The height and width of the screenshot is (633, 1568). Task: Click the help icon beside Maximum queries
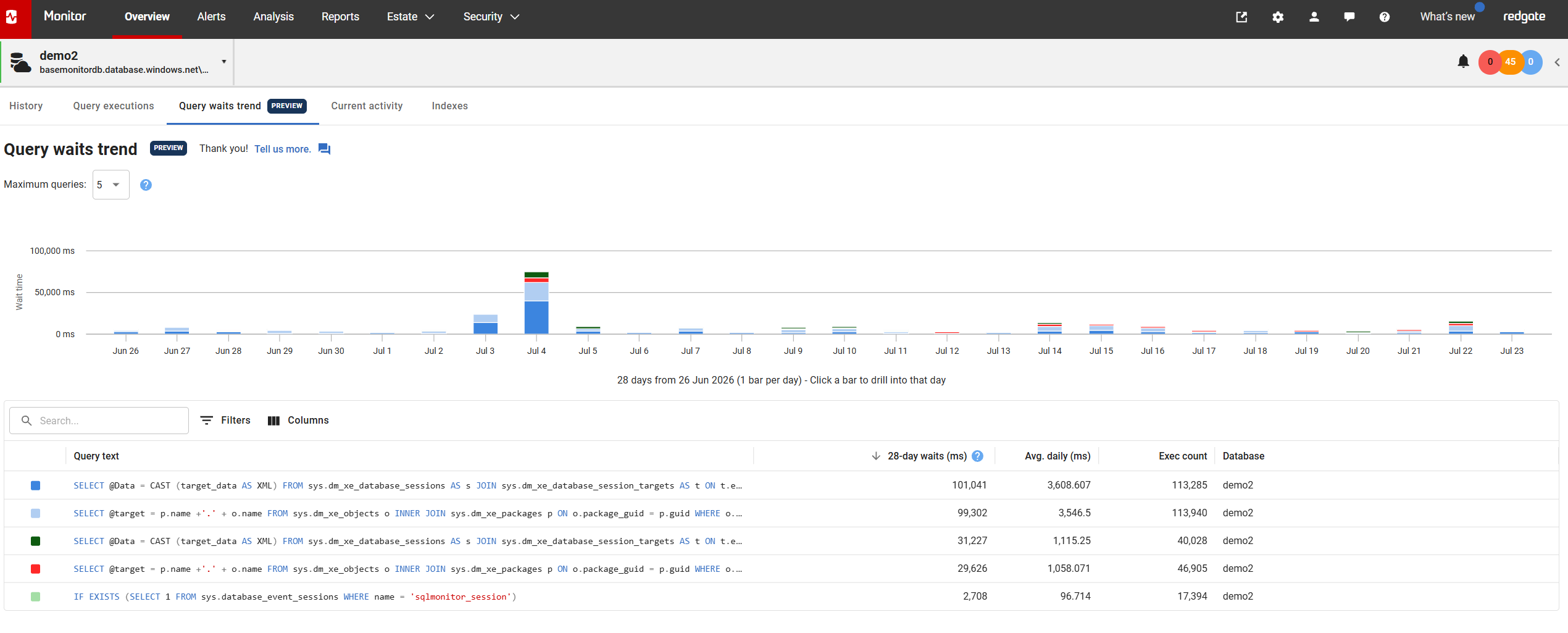click(x=146, y=185)
